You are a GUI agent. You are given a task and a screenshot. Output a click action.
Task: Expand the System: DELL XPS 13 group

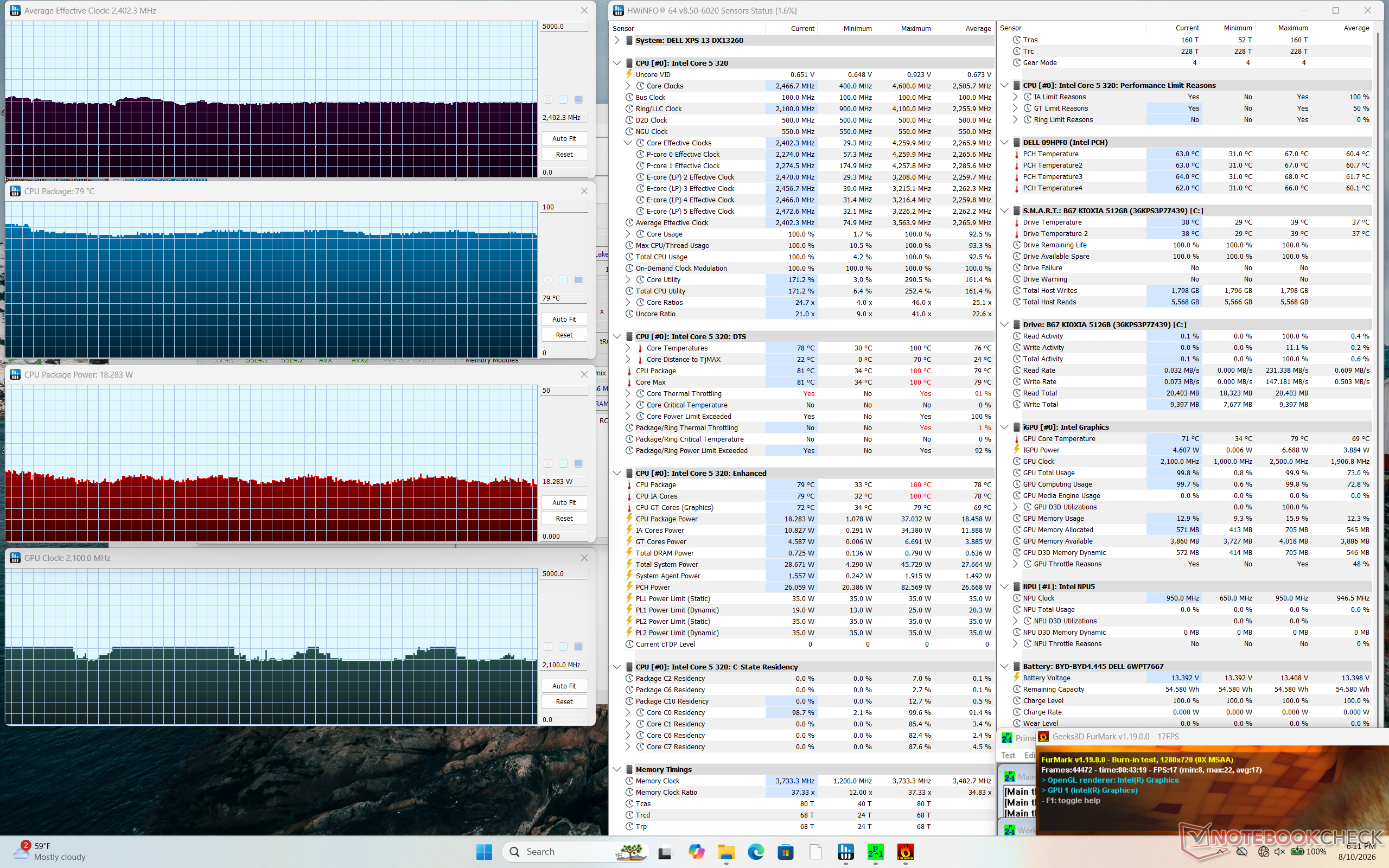coord(617,40)
